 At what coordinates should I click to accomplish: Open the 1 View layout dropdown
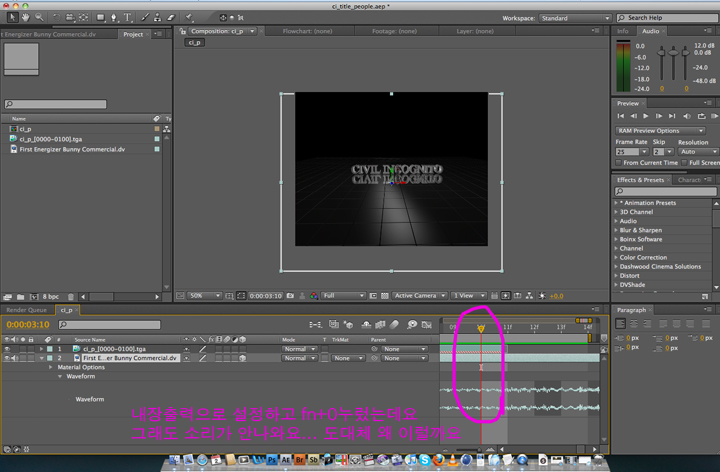(x=468, y=296)
